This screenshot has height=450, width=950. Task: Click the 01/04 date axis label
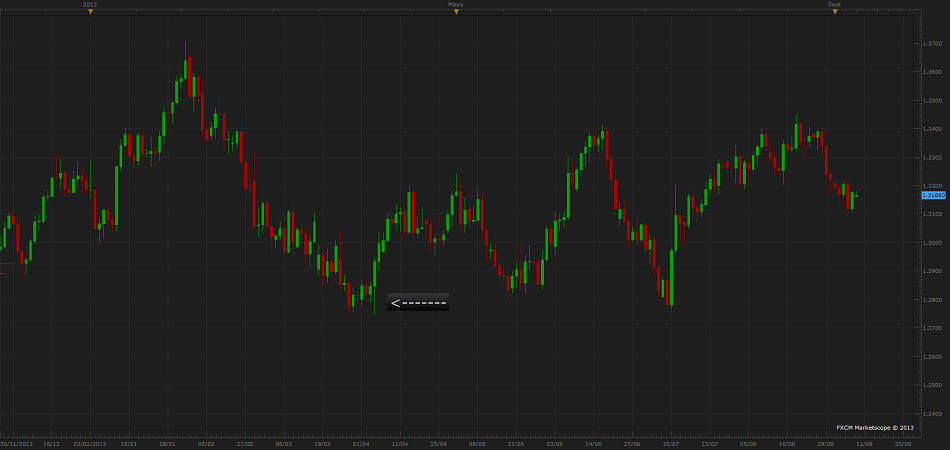point(361,443)
